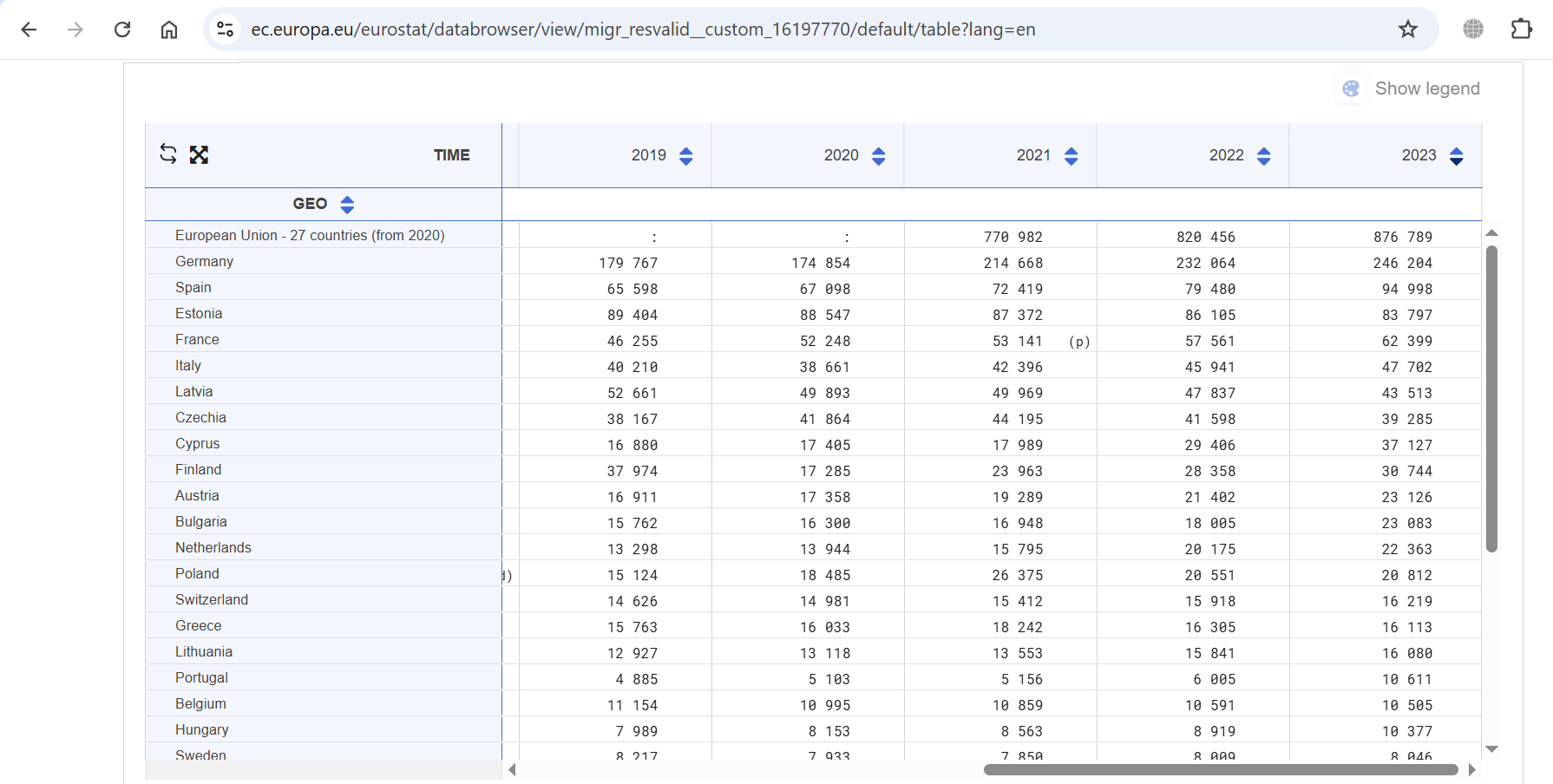Click Finland 2019 value 37 974

(632, 471)
